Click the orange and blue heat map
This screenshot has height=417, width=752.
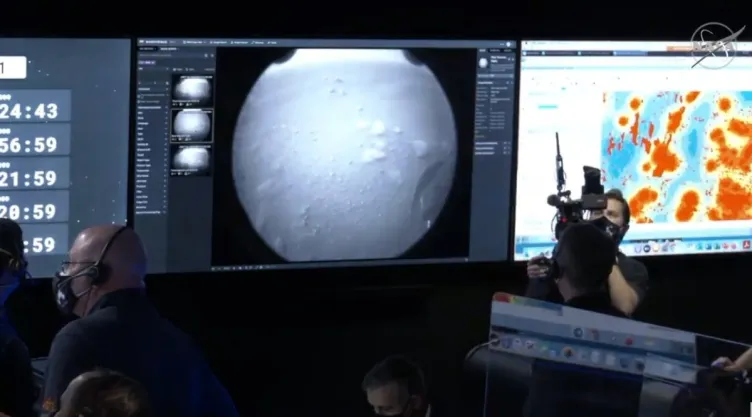coord(676,156)
